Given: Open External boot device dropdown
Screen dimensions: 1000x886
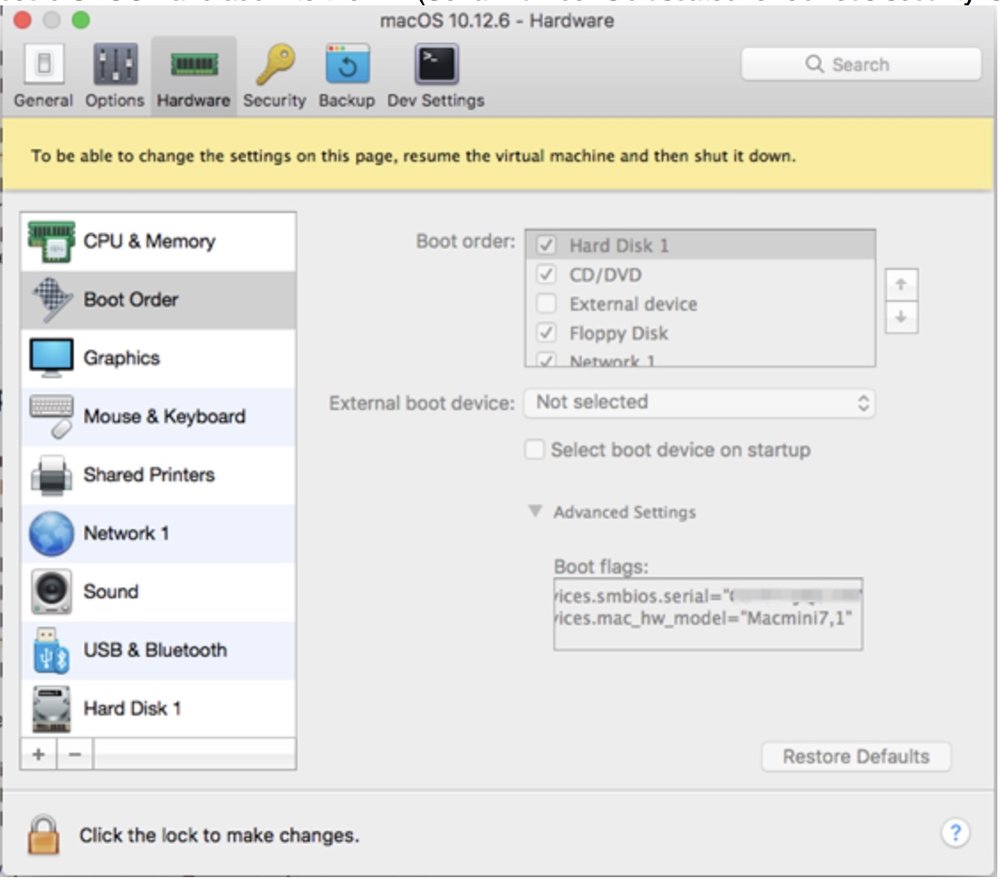Looking at the screenshot, I should click(700, 403).
